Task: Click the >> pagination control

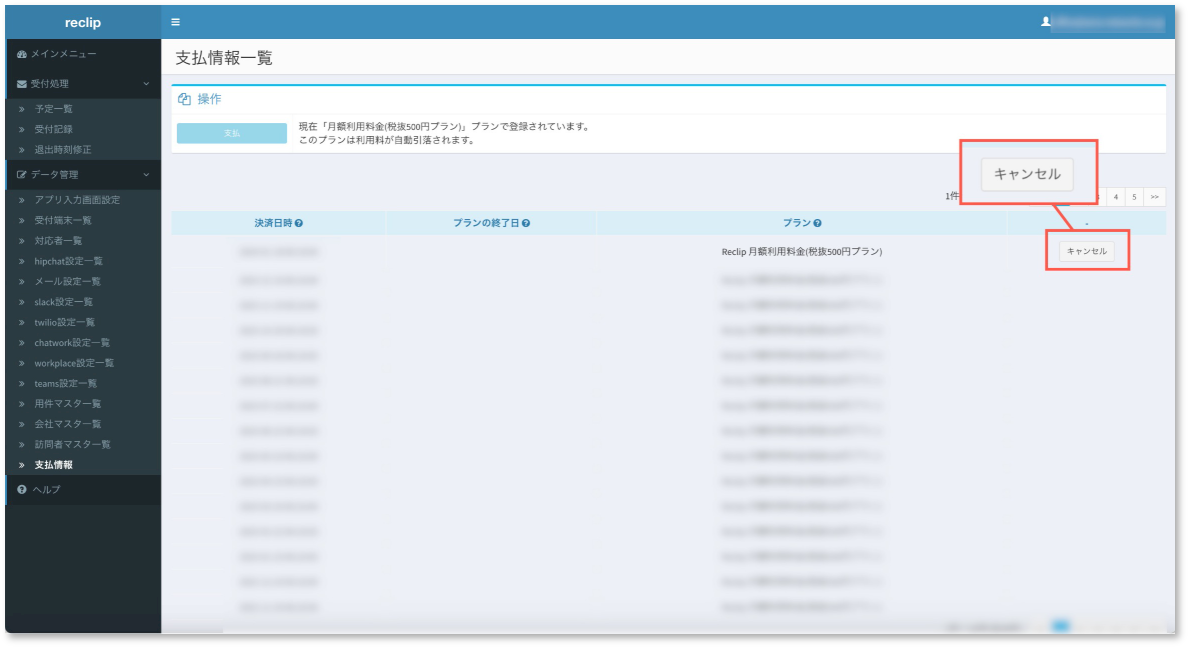Action: click(x=1155, y=197)
